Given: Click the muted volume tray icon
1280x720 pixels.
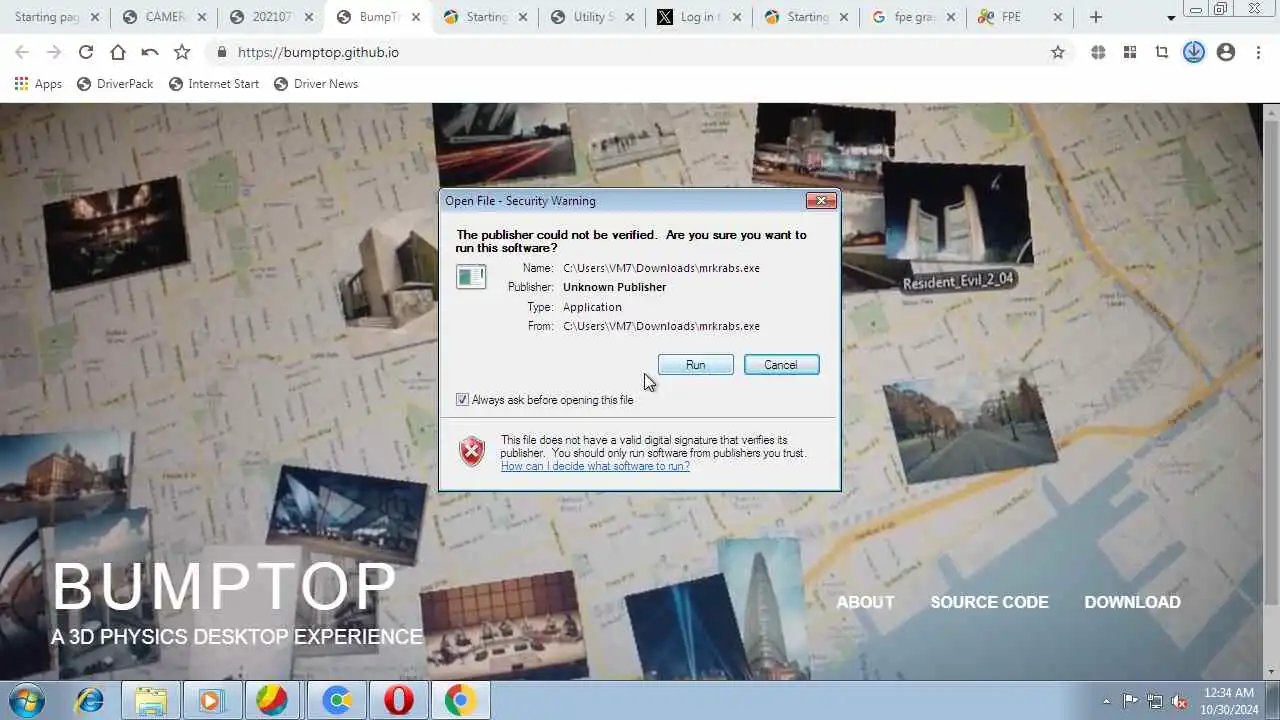Looking at the screenshot, I should (1179, 701).
